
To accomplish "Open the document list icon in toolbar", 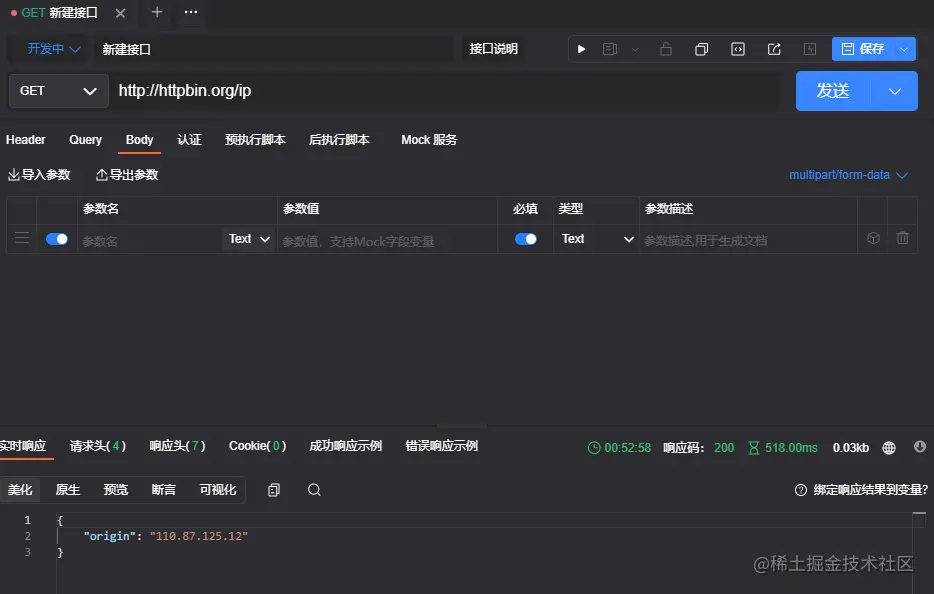I will coord(610,49).
